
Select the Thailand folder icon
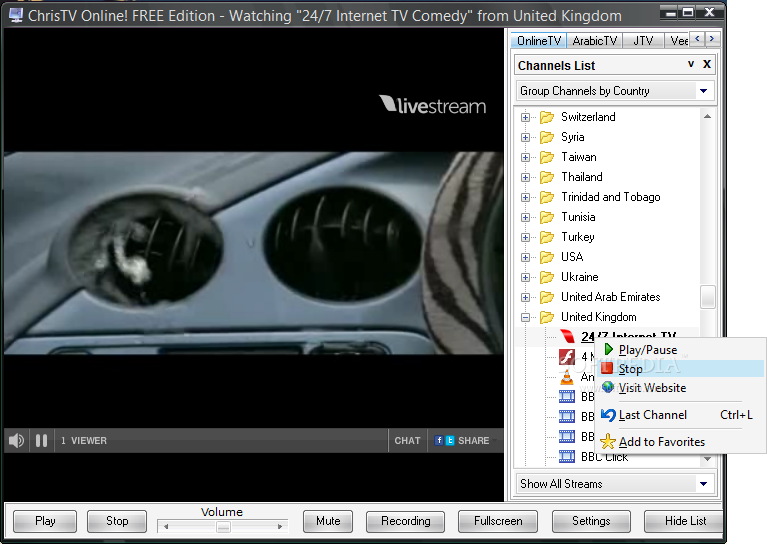pyautogui.click(x=547, y=177)
